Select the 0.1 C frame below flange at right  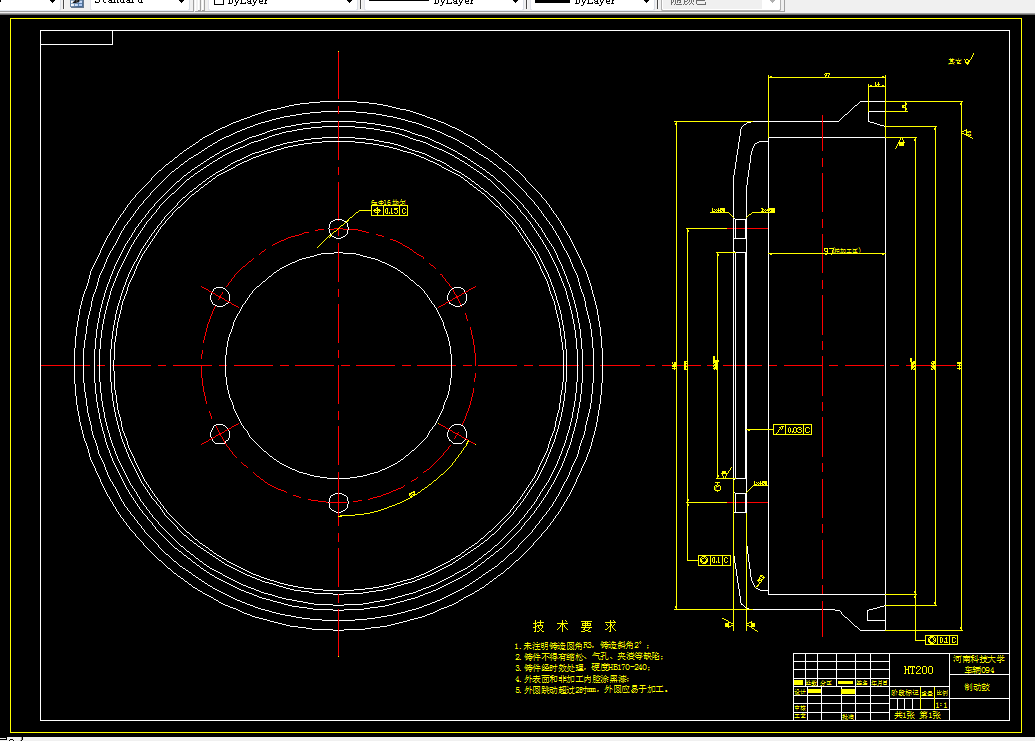pyautogui.click(x=942, y=640)
